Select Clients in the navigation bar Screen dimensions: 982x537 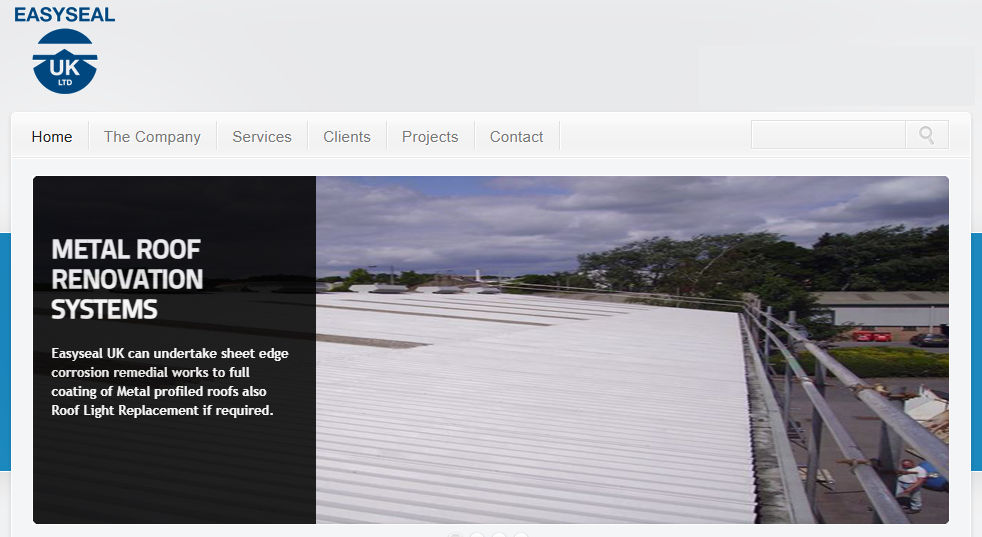[347, 137]
